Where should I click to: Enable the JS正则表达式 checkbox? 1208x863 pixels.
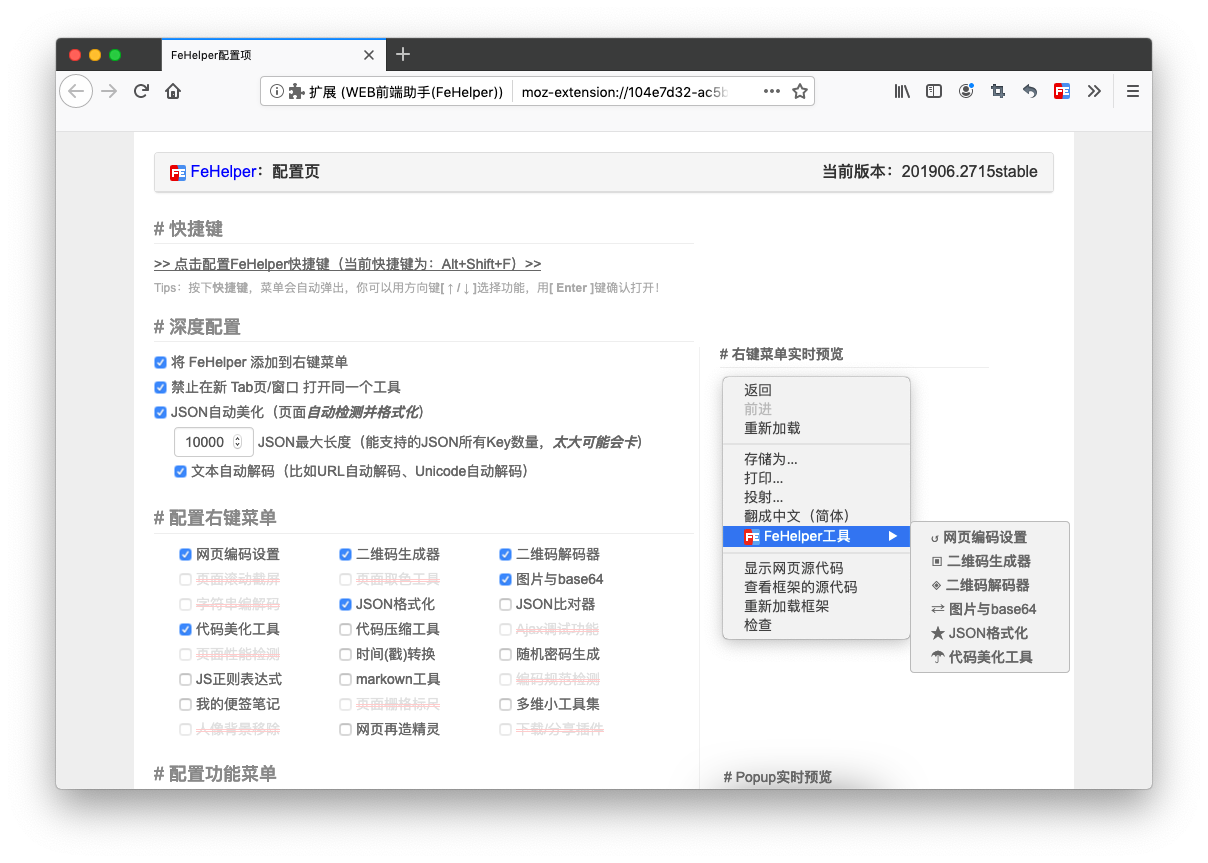185,679
